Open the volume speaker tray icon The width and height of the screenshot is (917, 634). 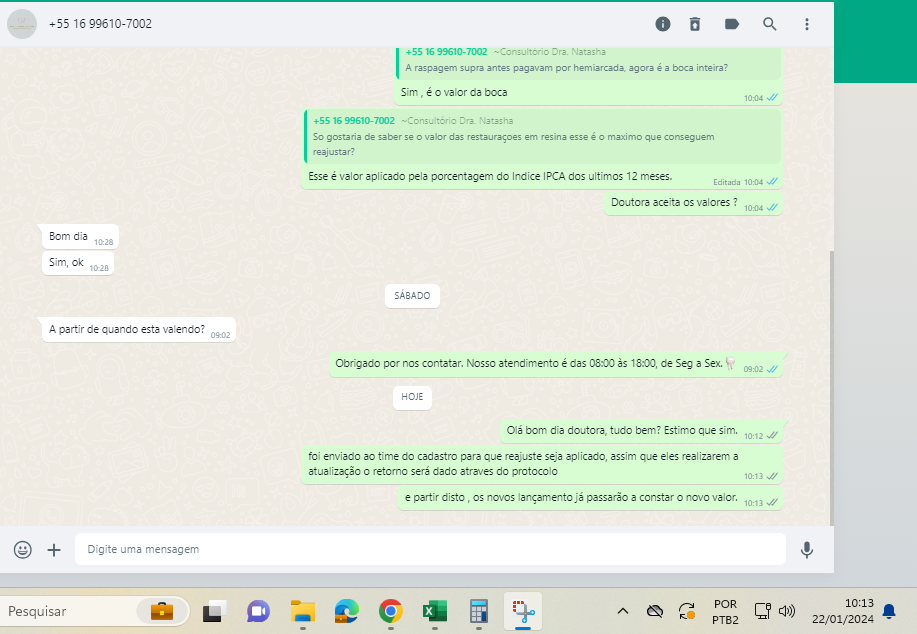pos(787,612)
